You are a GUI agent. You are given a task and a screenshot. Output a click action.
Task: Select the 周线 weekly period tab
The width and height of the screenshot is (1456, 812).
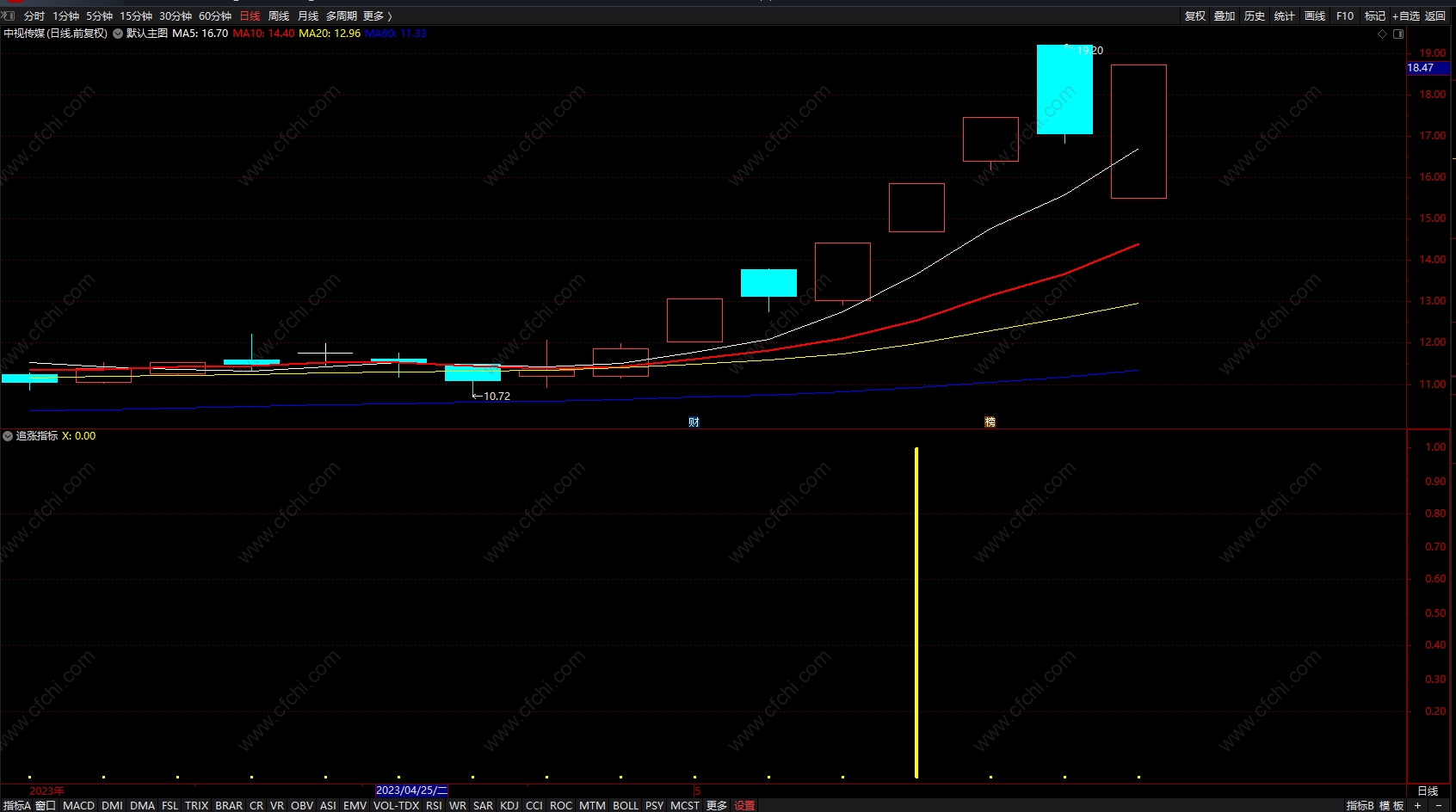pyautogui.click(x=279, y=16)
